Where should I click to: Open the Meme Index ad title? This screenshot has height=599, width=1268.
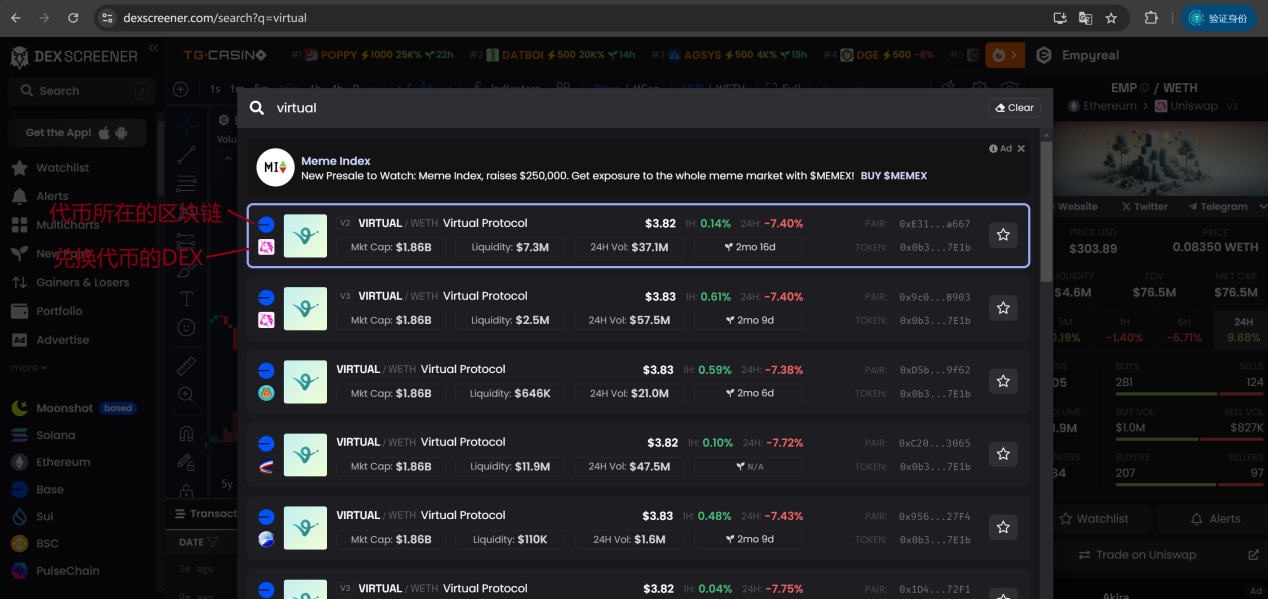click(336, 161)
